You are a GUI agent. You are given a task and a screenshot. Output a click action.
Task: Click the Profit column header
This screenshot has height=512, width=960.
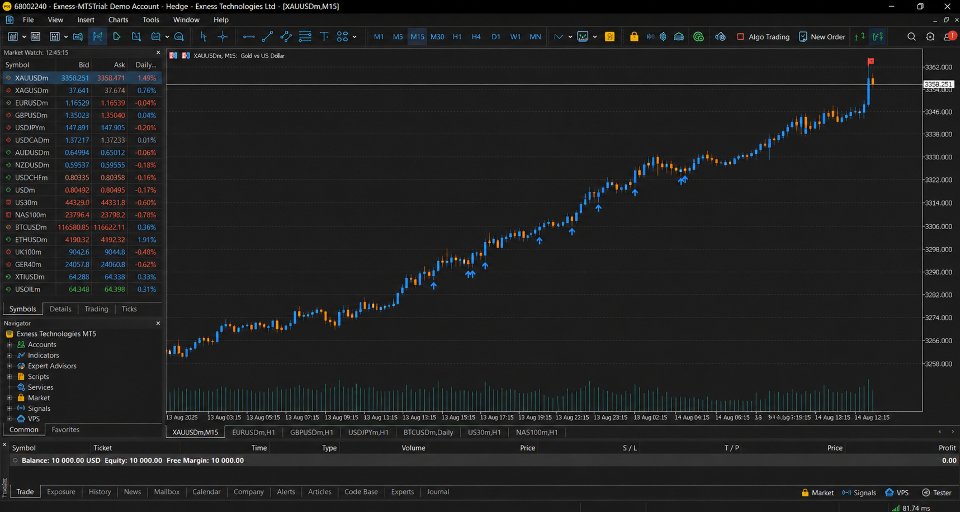point(947,448)
